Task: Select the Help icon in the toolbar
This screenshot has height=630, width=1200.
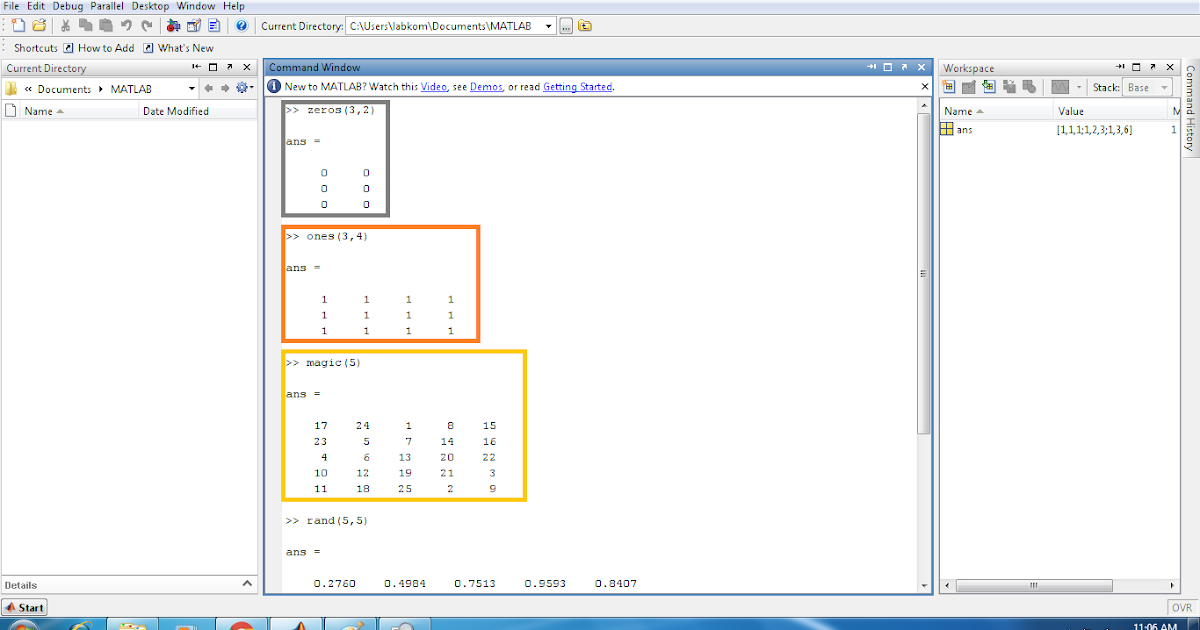Action: (241, 26)
